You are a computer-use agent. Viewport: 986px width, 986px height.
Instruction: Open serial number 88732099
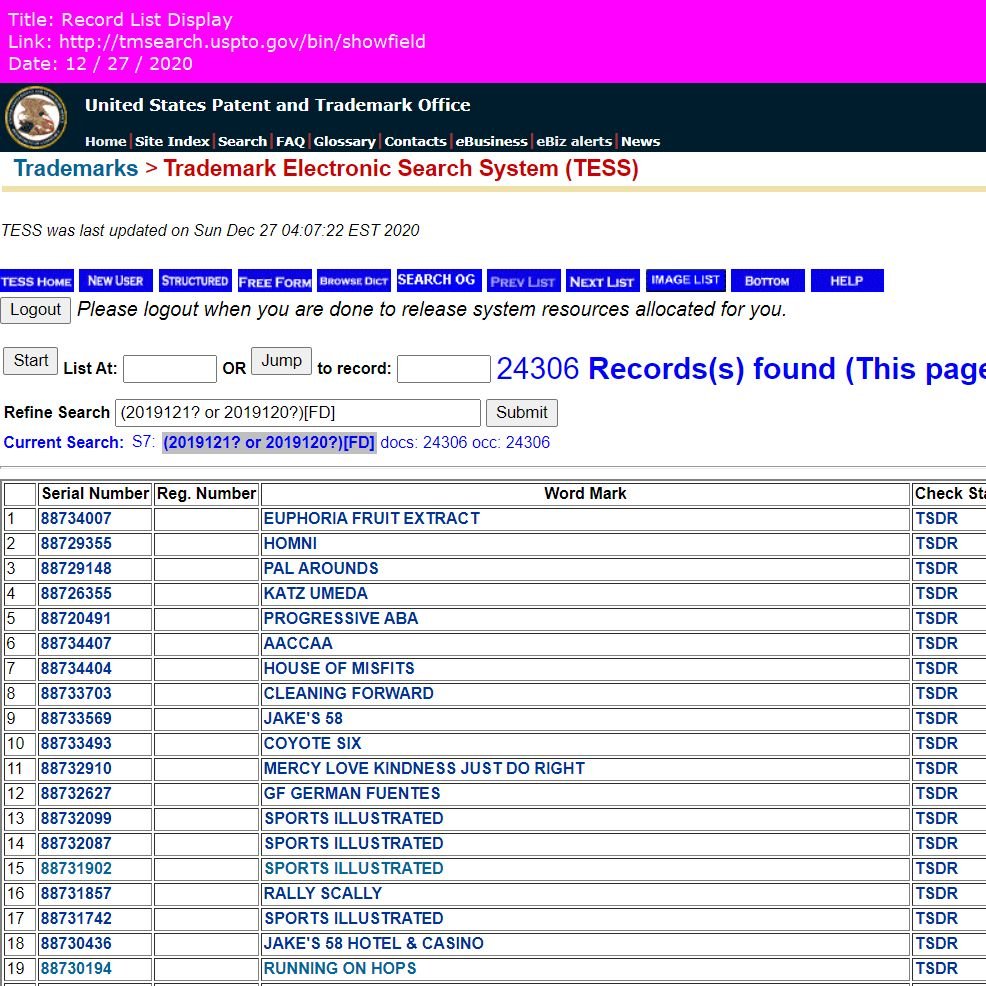pyautogui.click(x=76, y=819)
